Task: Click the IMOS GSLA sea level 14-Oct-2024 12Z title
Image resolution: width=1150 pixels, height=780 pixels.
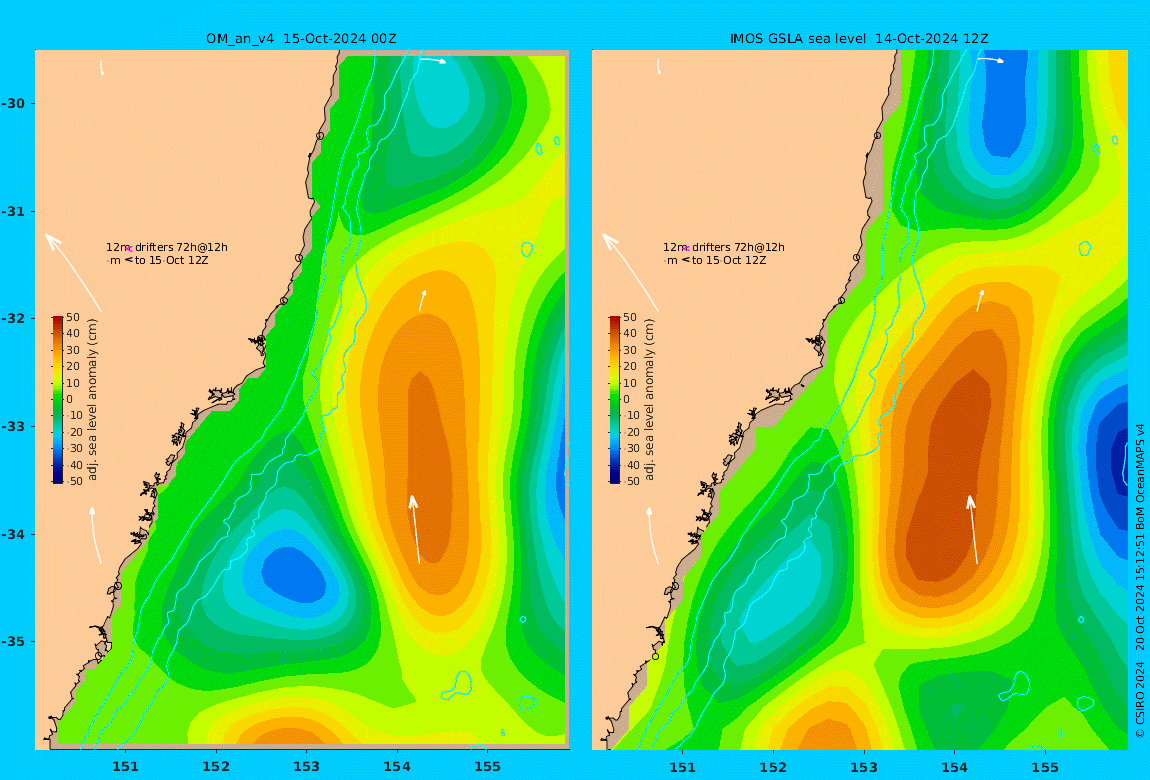Action: coord(859,39)
